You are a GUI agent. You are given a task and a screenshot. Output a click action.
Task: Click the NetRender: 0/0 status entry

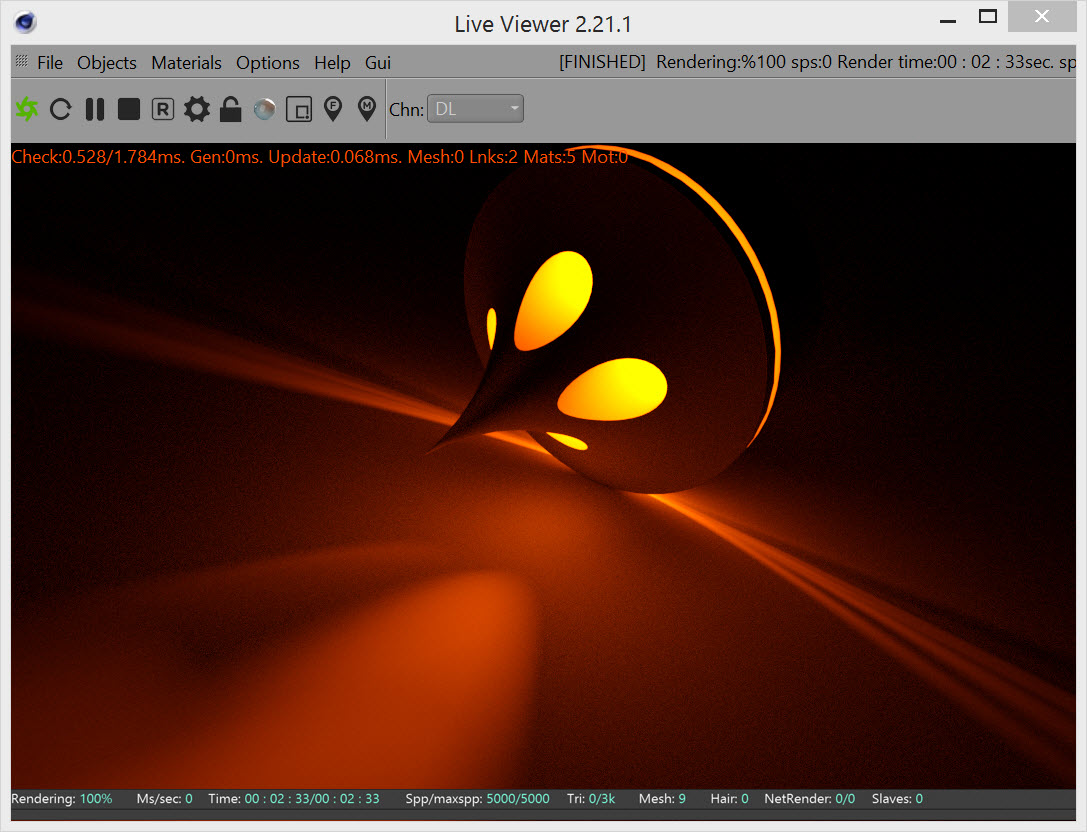tap(810, 799)
